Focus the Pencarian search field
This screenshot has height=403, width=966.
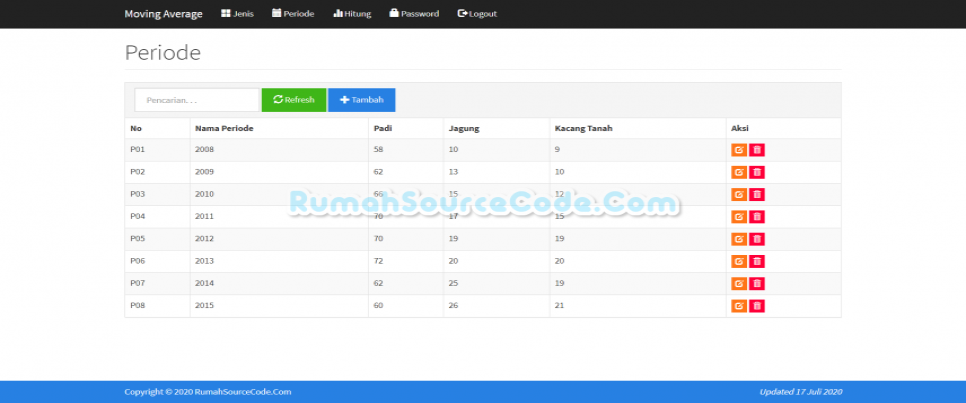(x=197, y=100)
